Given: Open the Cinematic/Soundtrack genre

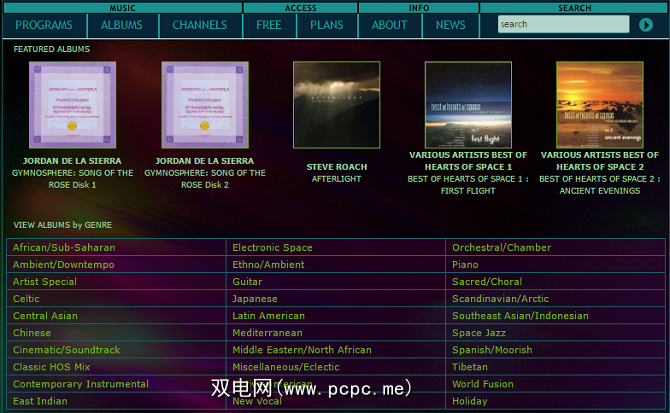Looking at the screenshot, I should click(x=67, y=350).
